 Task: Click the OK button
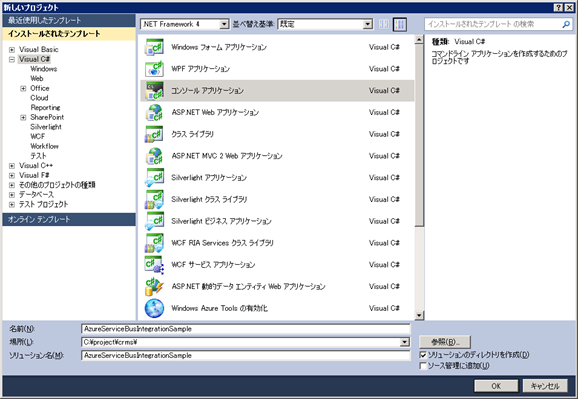[x=496, y=386]
